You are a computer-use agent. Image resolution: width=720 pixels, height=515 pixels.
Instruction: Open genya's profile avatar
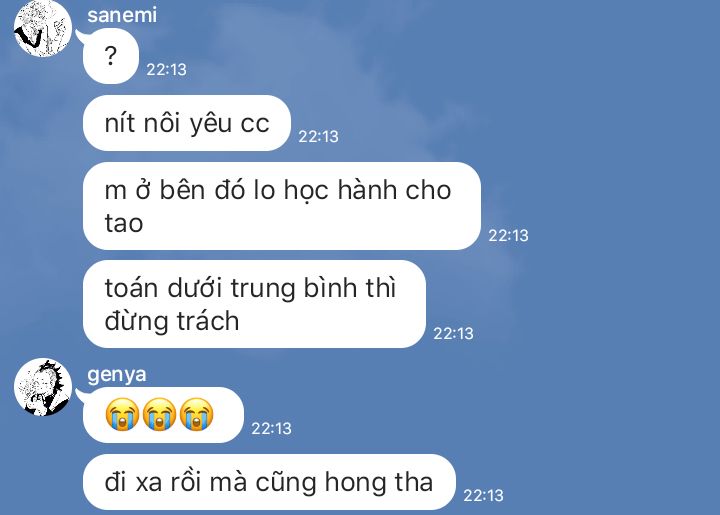coord(43,387)
